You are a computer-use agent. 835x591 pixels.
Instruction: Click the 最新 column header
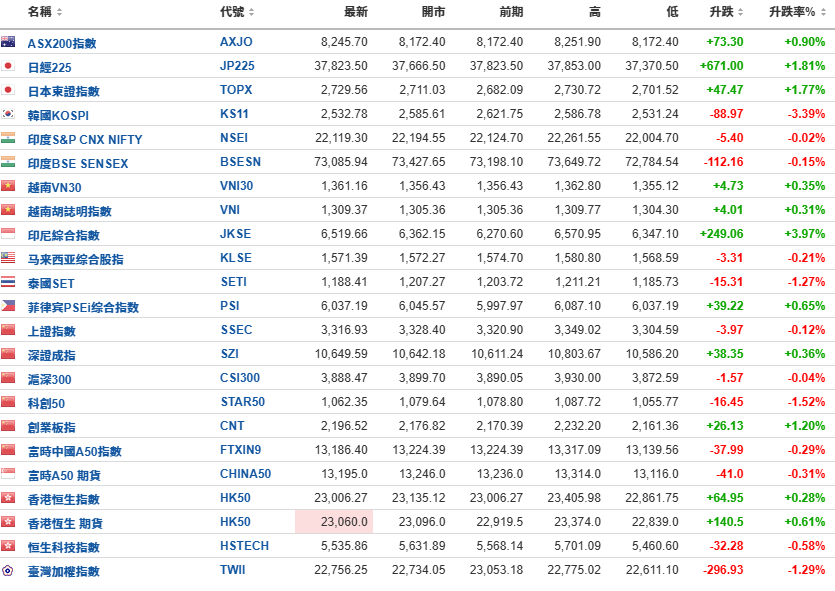[355, 12]
